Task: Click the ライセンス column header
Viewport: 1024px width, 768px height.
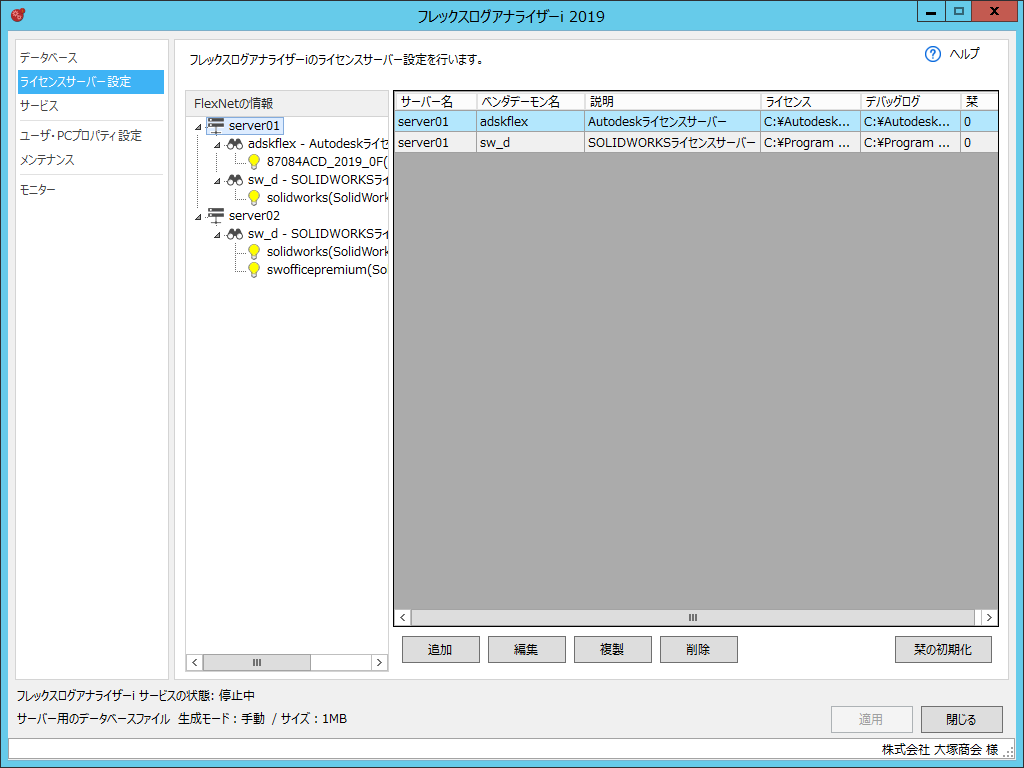Action: coord(810,102)
